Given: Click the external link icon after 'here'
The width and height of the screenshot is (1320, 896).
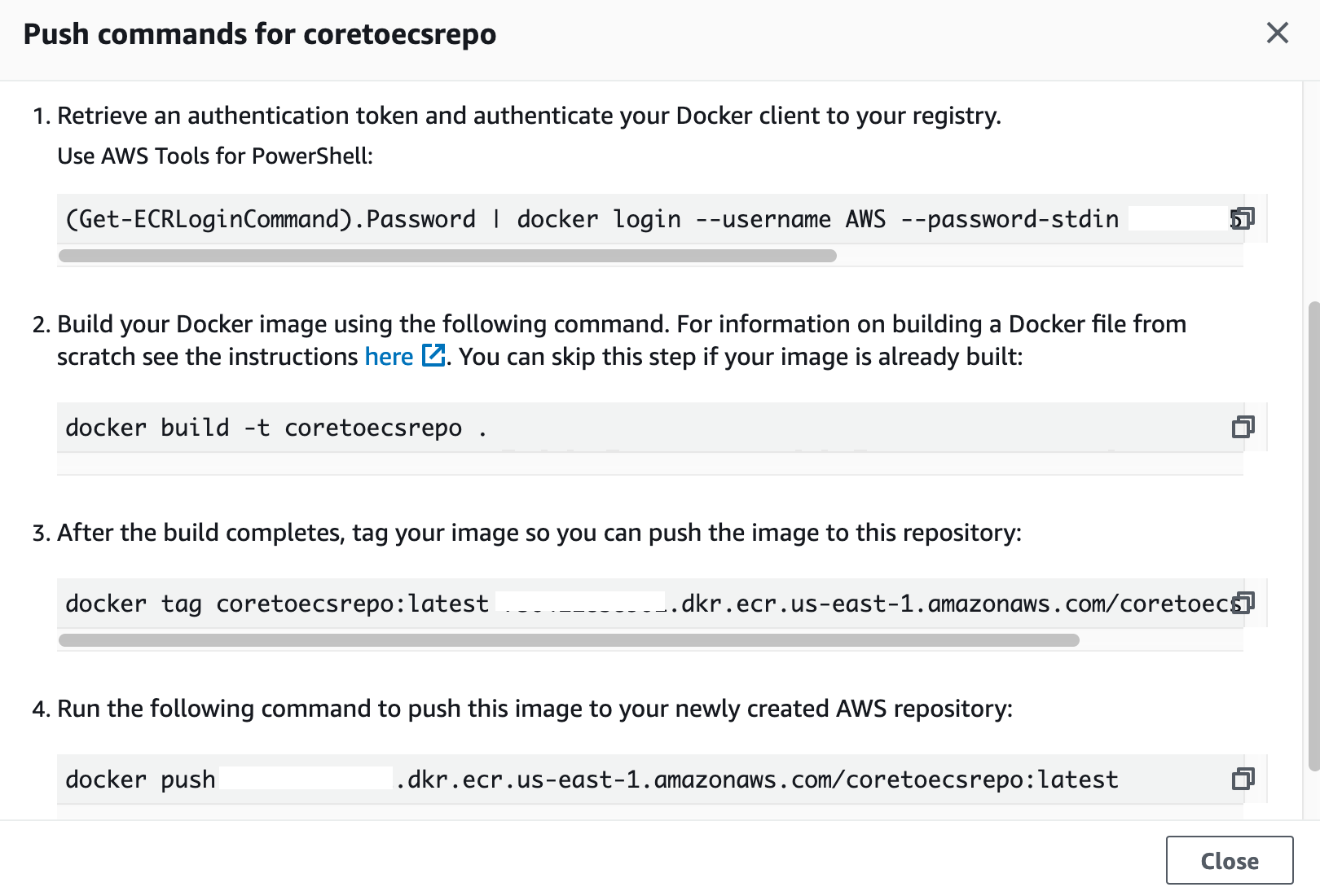Looking at the screenshot, I should (x=433, y=355).
